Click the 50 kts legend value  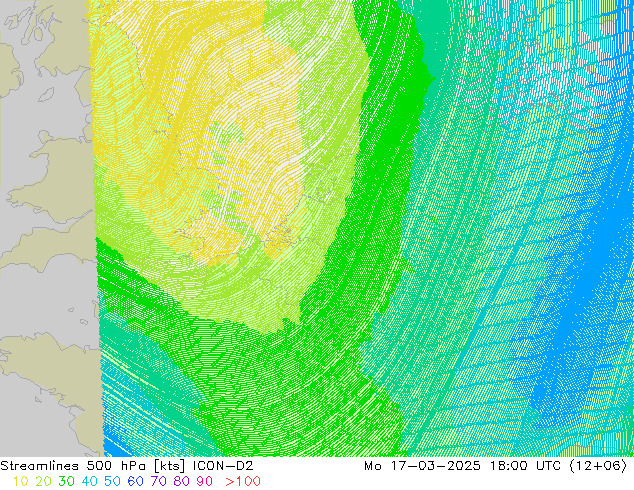[112, 481]
